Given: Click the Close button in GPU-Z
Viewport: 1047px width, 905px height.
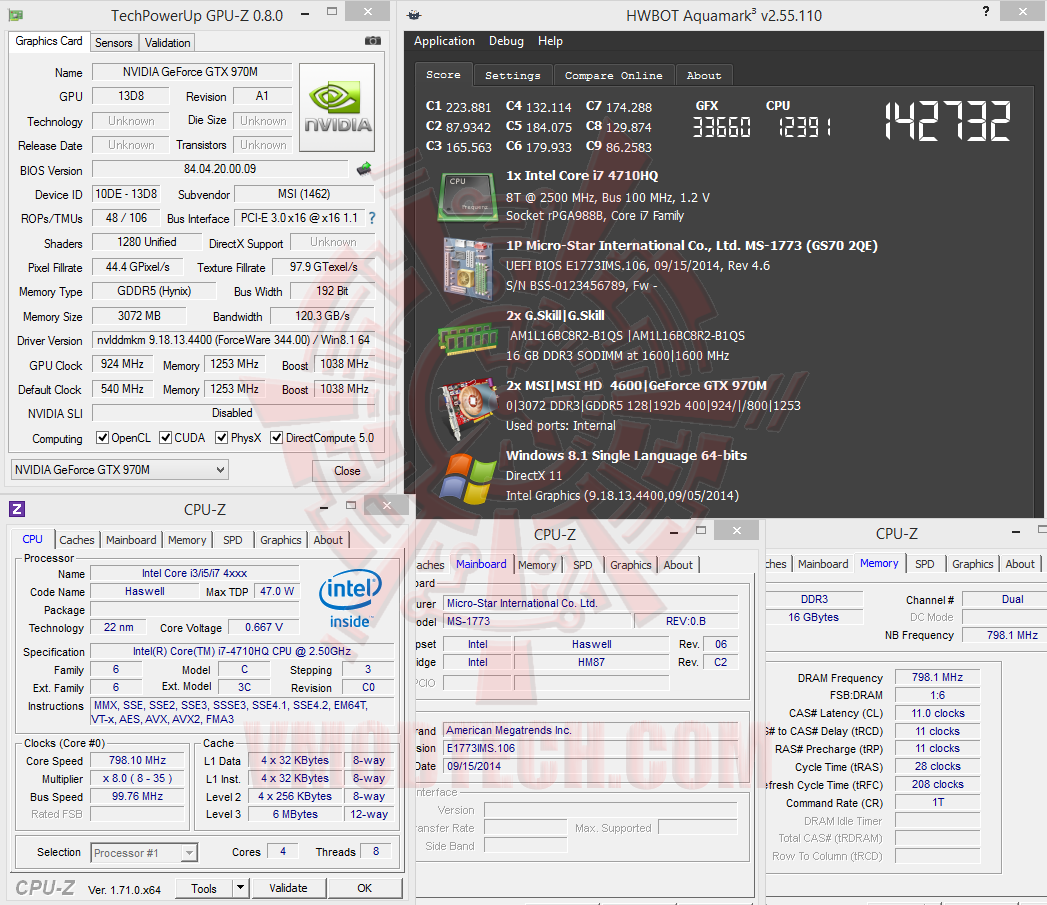Looking at the screenshot, I should [x=347, y=471].
